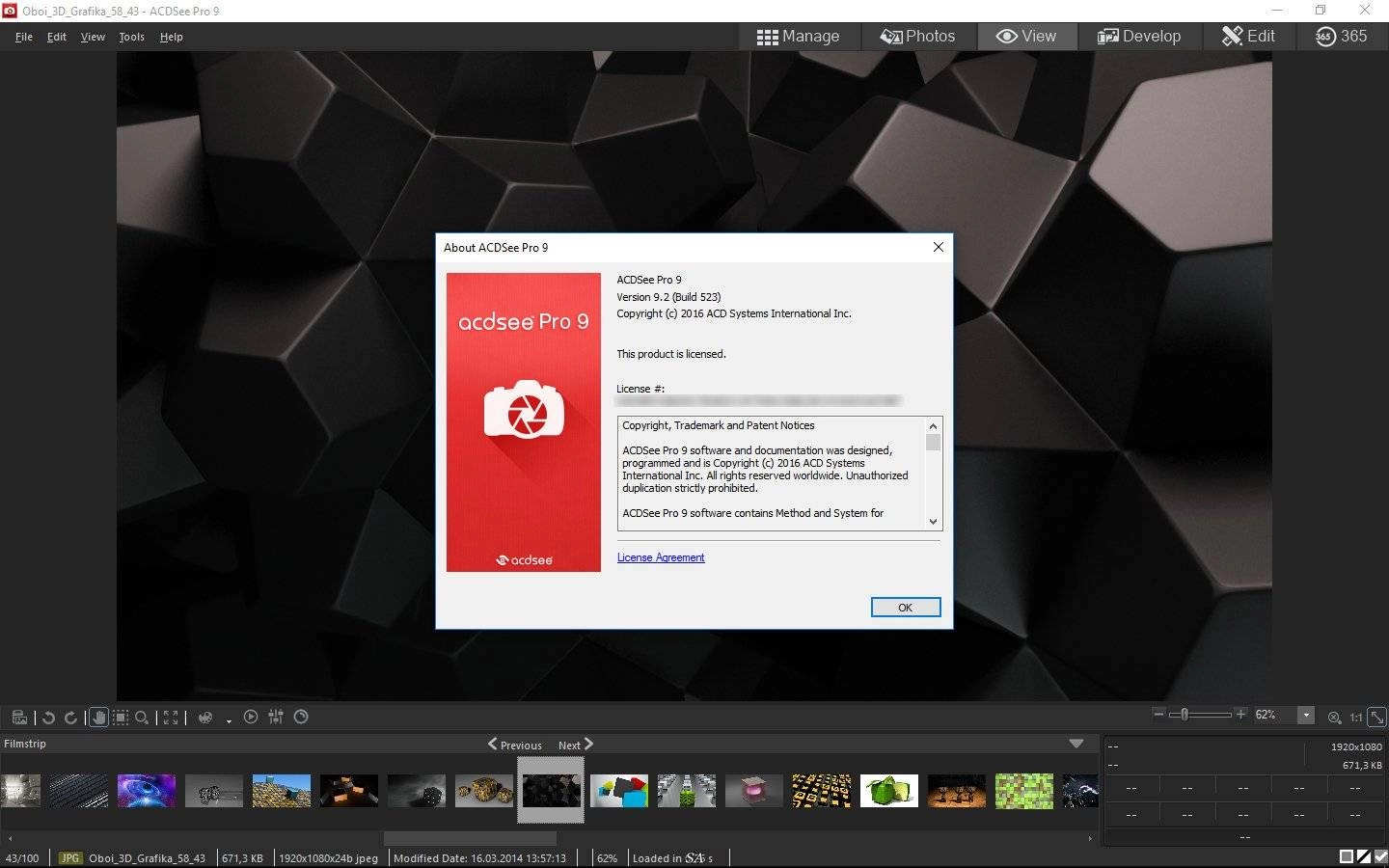Click the circular timer icon in toolbar
The image size is (1389, 868).
click(x=301, y=717)
